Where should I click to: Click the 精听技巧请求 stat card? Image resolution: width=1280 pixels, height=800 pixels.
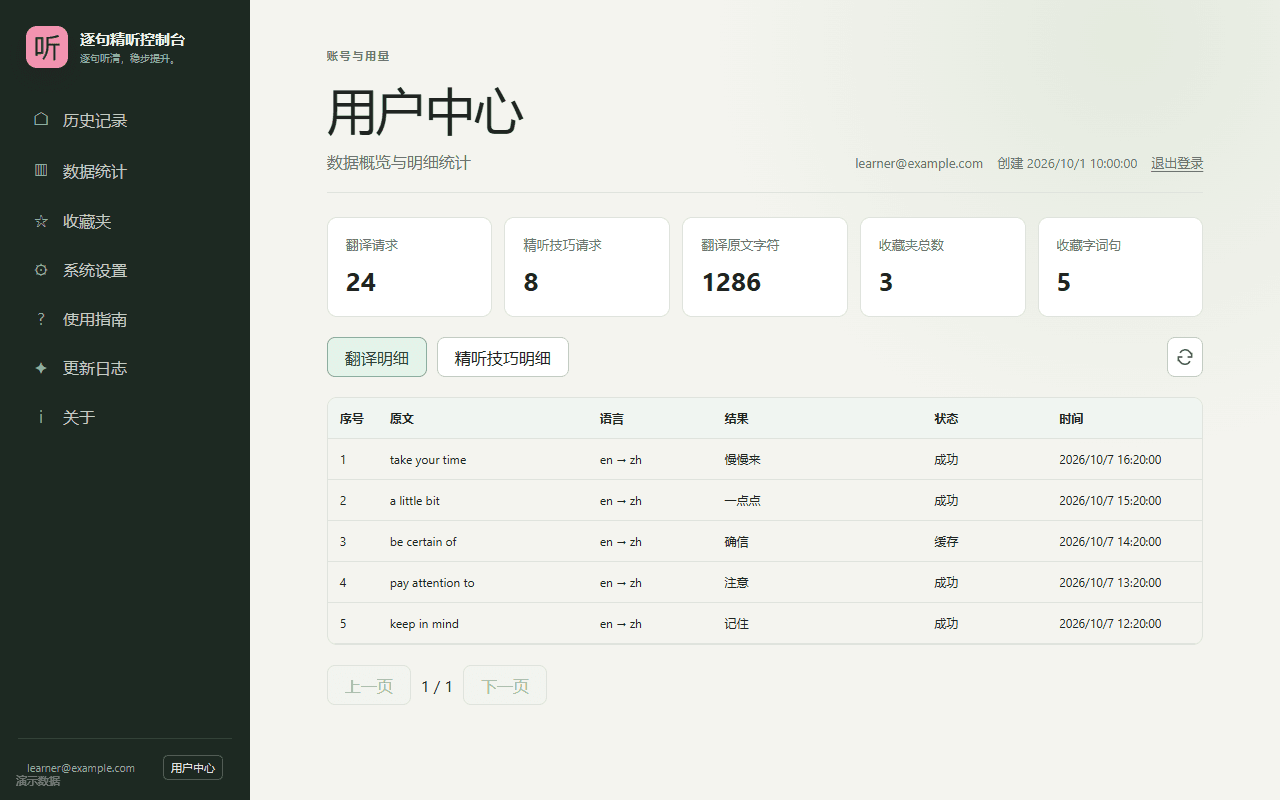(587, 267)
